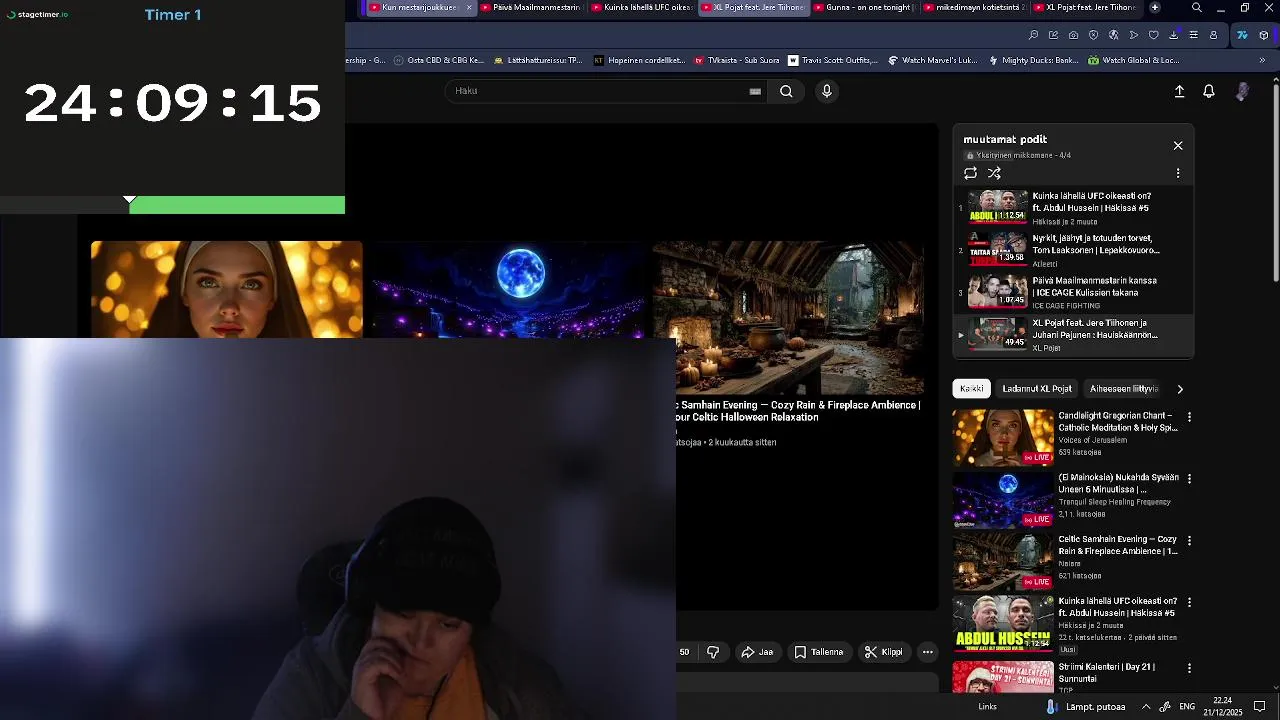Open Lättähattureissu bookmark

537,60
